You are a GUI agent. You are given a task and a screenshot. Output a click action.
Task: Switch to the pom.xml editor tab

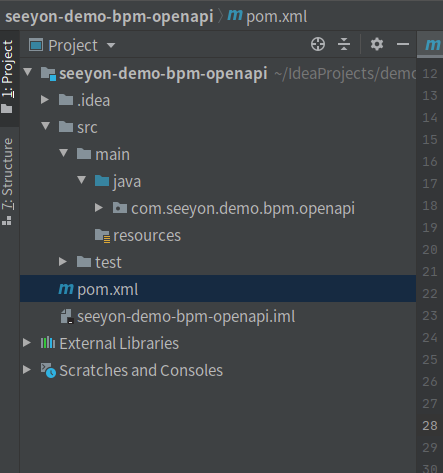click(x=431, y=44)
